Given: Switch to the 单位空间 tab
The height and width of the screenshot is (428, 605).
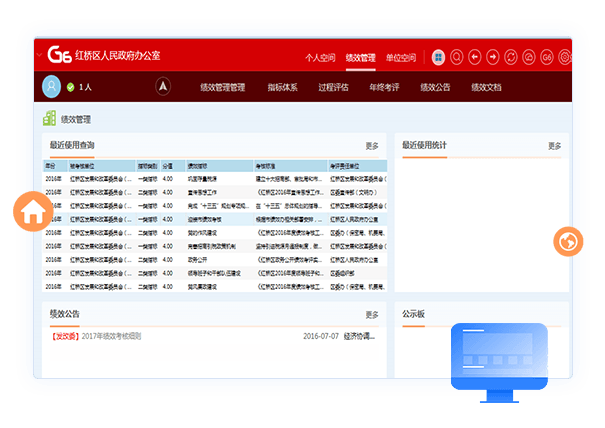Looking at the screenshot, I should pyautogui.click(x=401, y=58).
